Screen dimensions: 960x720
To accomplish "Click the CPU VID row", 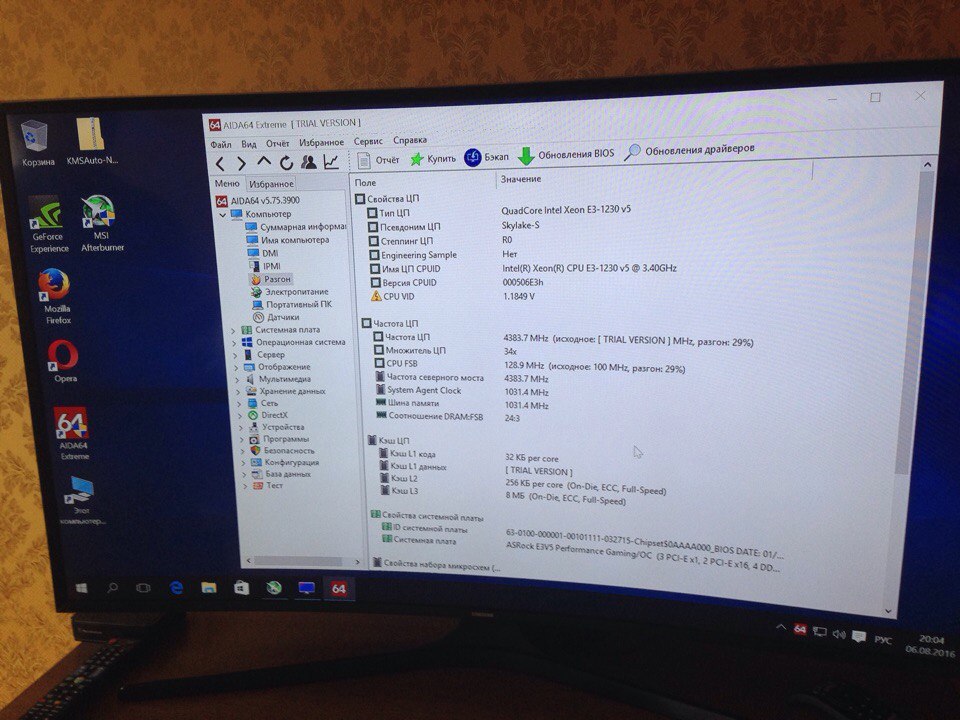I will (453, 296).
